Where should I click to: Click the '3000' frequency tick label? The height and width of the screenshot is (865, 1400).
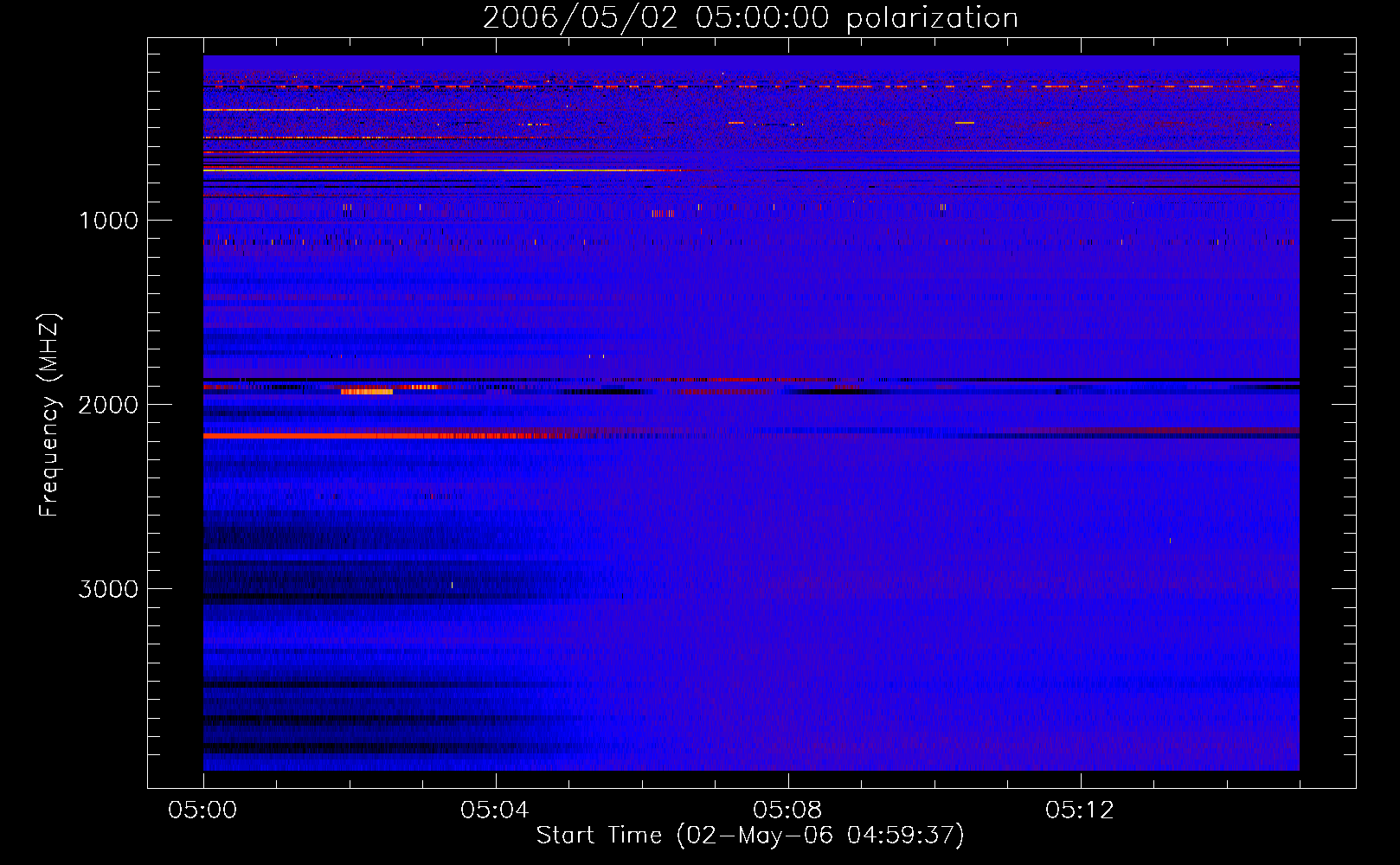108,589
